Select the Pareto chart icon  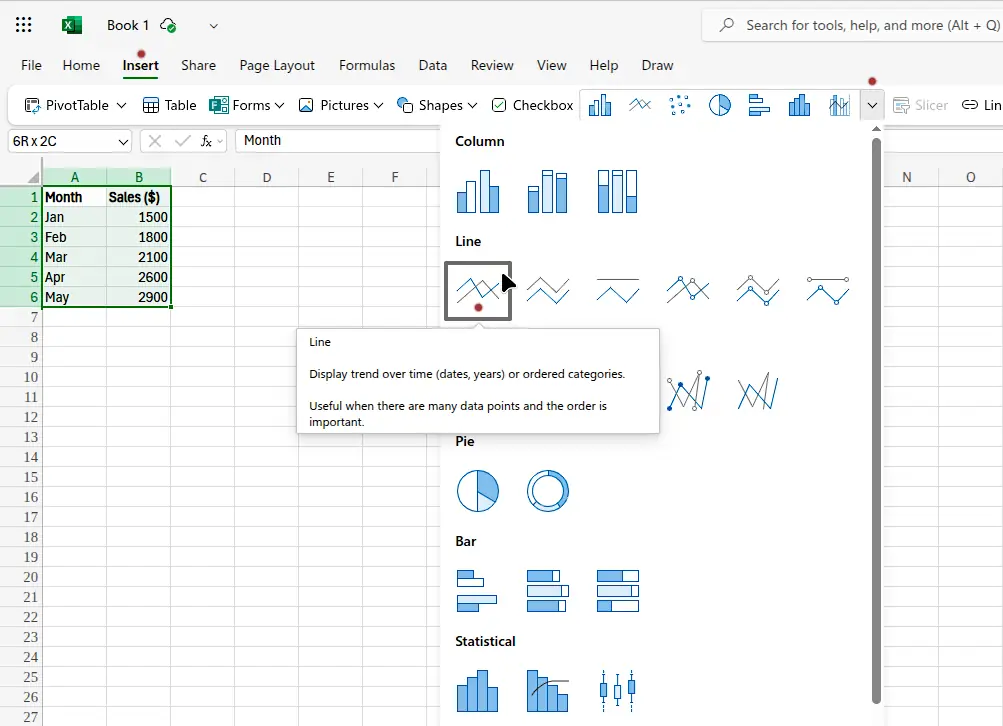[547, 691]
